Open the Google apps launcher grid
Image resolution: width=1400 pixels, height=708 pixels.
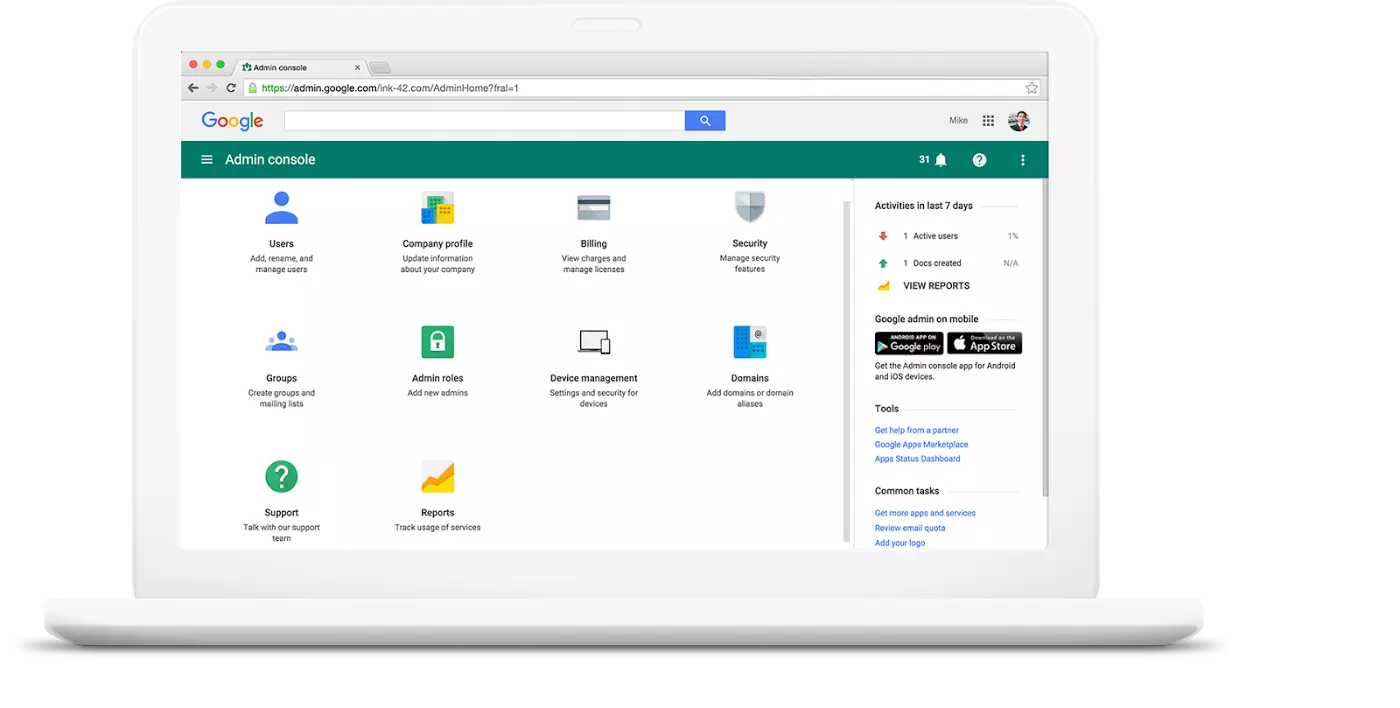[988, 120]
